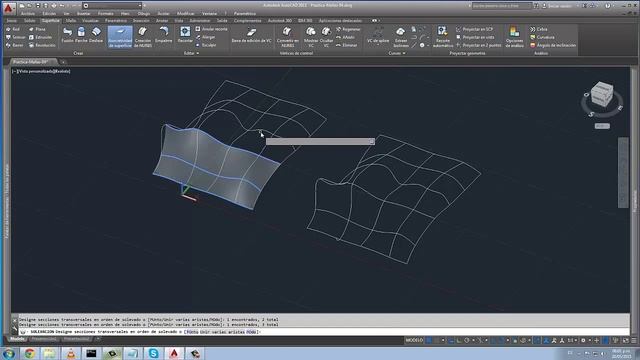The height and width of the screenshot is (360, 640).
Task: Select the Desfase surface tool
Action: (96, 35)
